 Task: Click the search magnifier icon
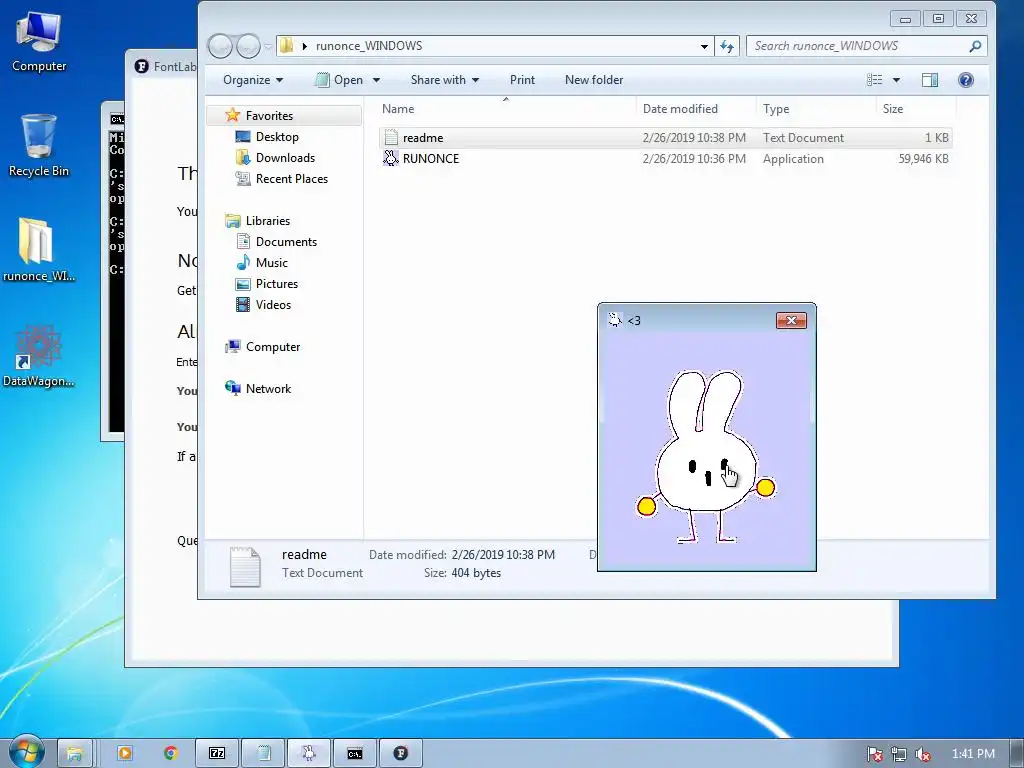coord(975,46)
